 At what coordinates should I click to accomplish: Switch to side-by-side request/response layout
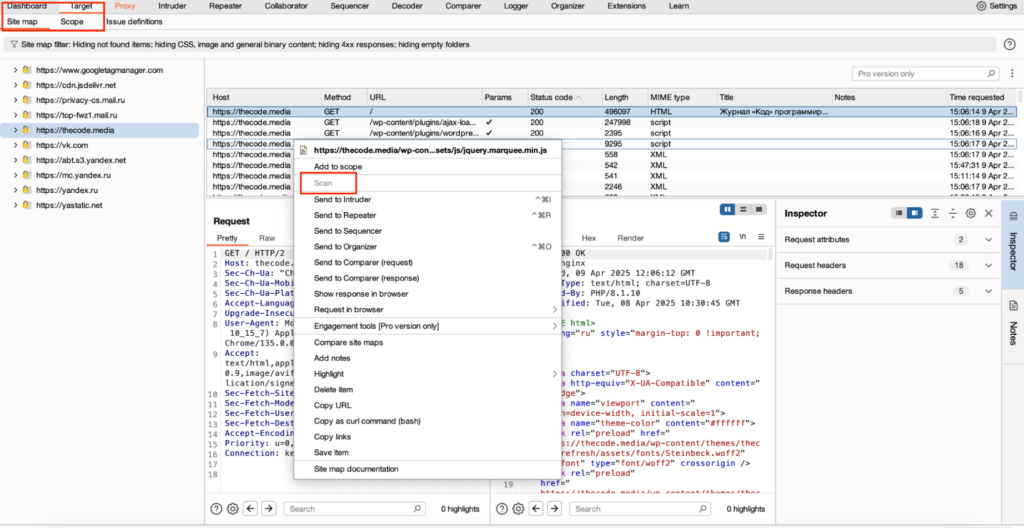(x=728, y=209)
